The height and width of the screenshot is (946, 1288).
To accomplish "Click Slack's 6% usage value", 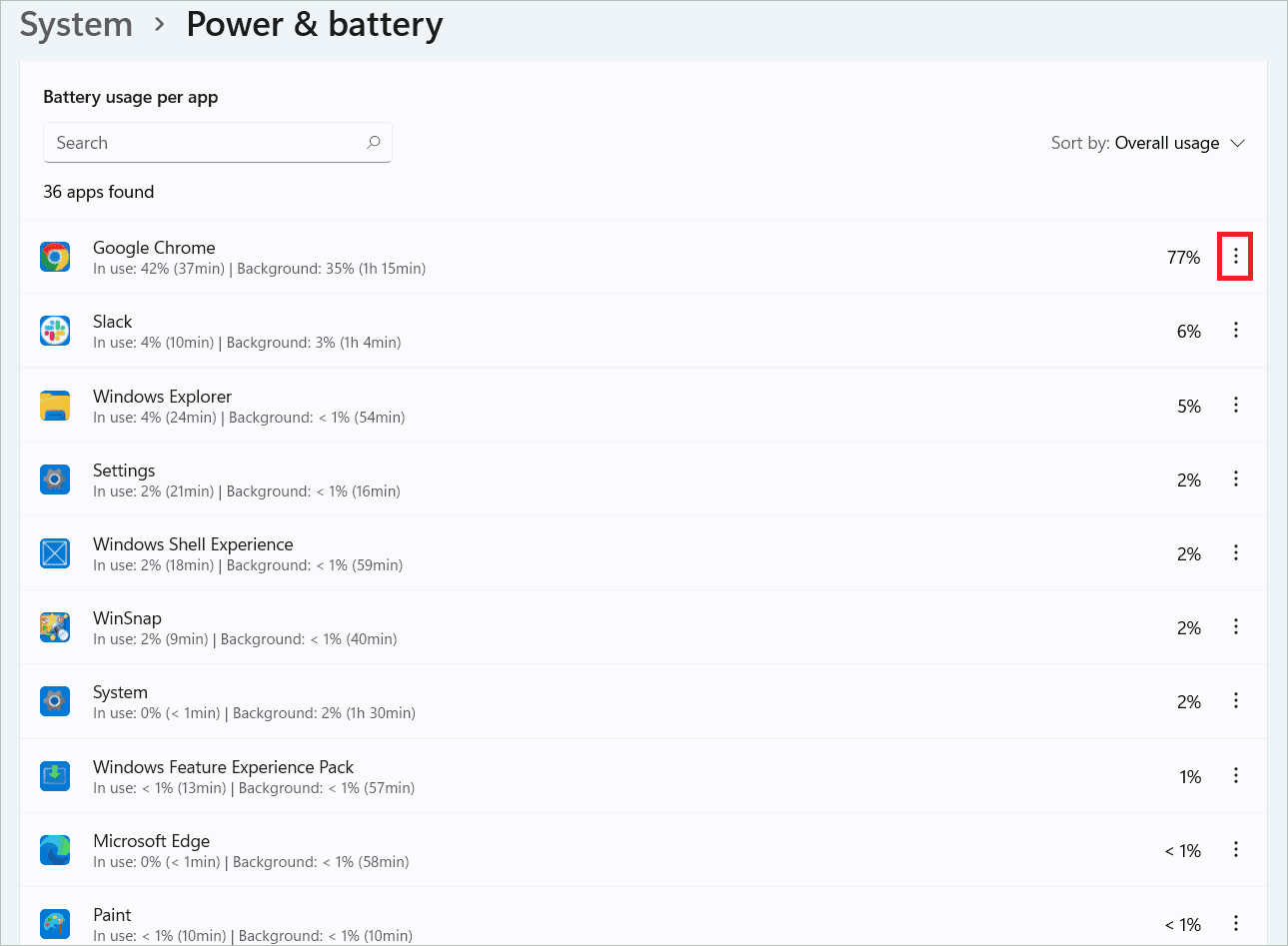I will pyautogui.click(x=1189, y=332).
